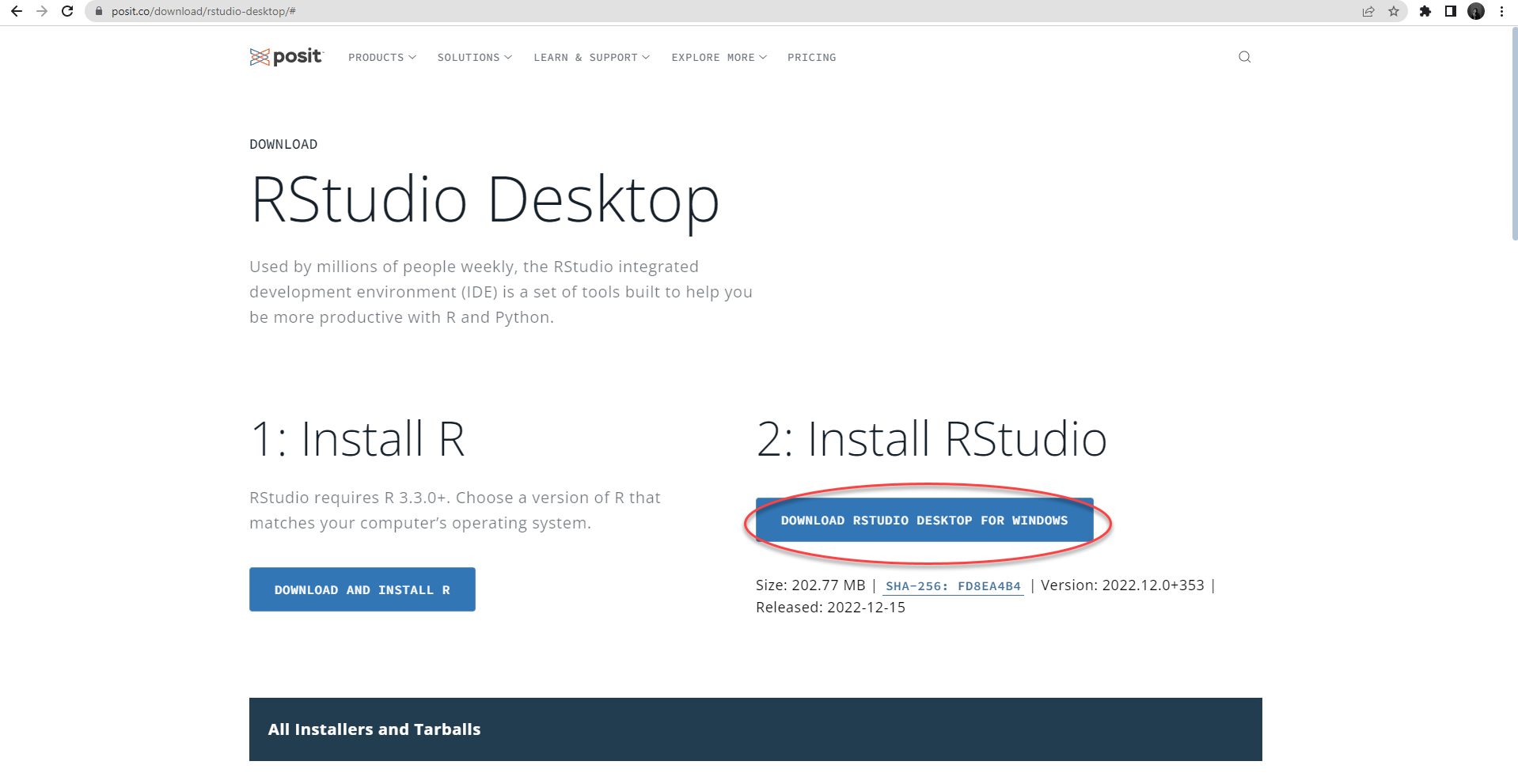Open the browser extensions puzzle icon

(1425, 11)
